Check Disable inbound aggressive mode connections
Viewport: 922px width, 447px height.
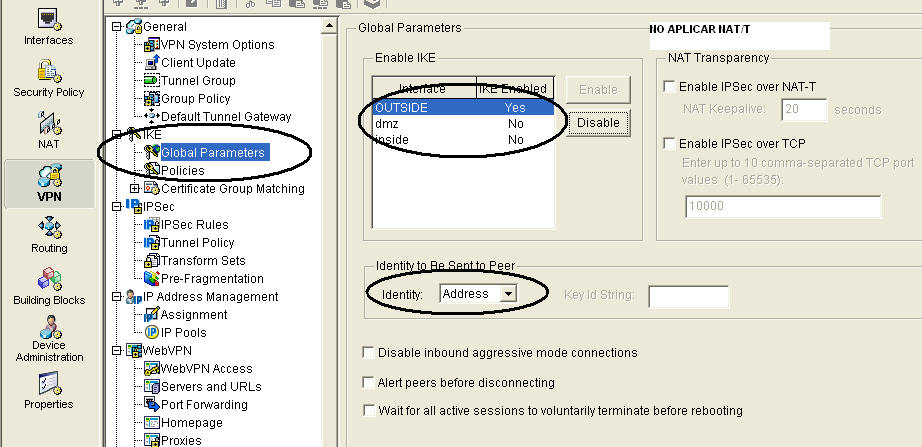[369, 353]
